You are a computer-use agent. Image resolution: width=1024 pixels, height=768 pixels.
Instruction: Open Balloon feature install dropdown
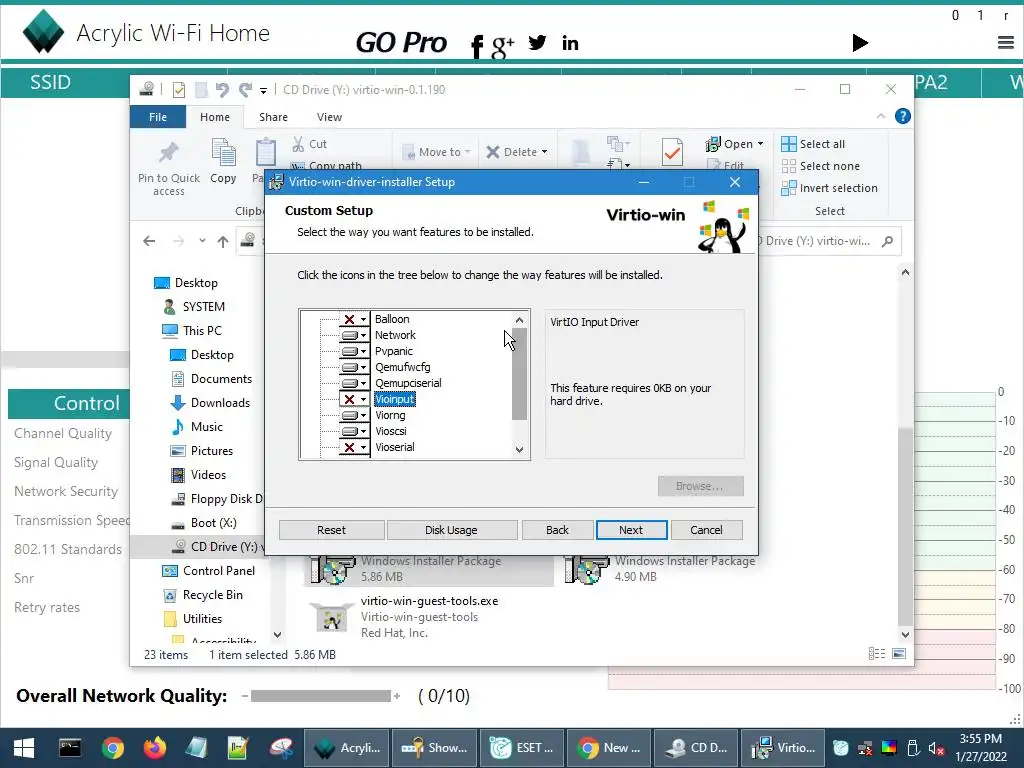[x=354, y=319]
